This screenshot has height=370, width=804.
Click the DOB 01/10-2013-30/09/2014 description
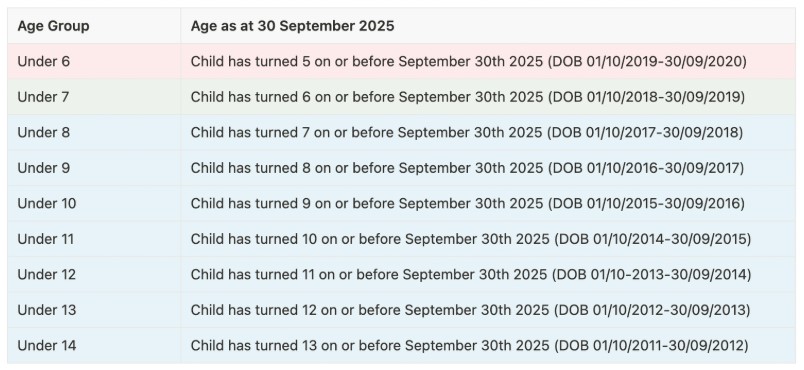pyautogui.click(x=471, y=274)
